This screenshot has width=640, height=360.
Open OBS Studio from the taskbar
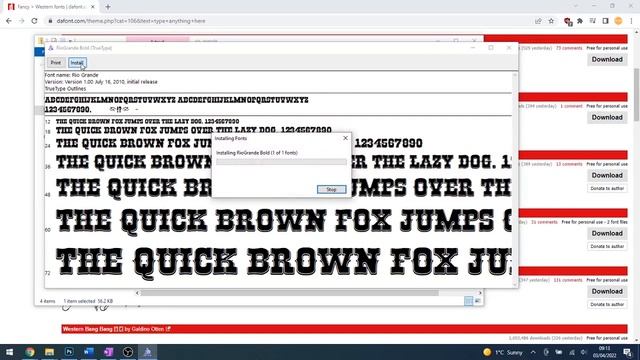pyautogui.click(x=128, y=352)
